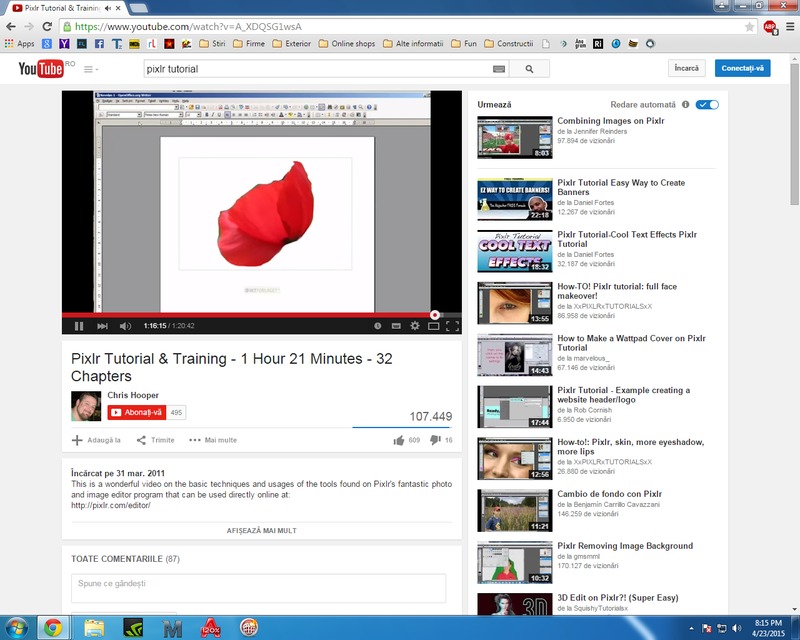Viewport: 800px width, 640px height.
Task: Open Windows Explorer from the taskbar
Action: (x=94, y=628)
